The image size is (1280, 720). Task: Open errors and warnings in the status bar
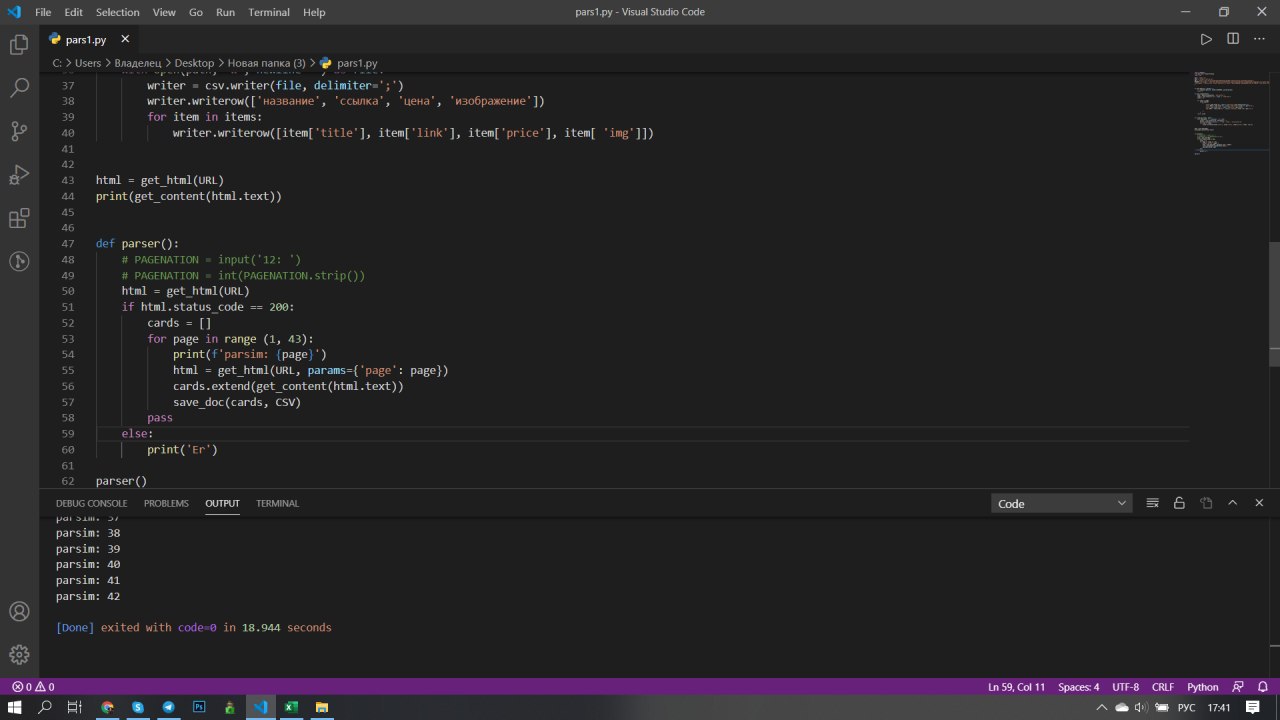point(32,687)
